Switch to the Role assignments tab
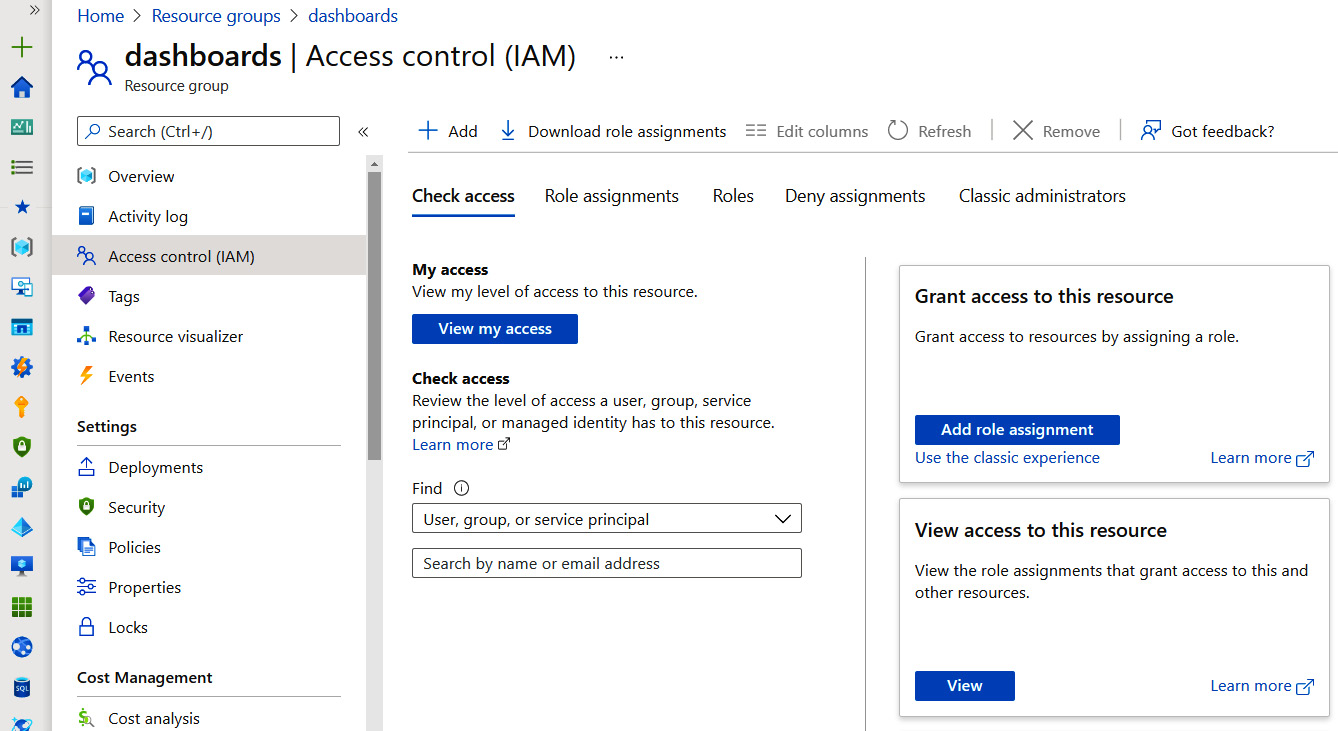This screenshot has height=731, width=1338. pyautogui.click(x=612, y=196)
